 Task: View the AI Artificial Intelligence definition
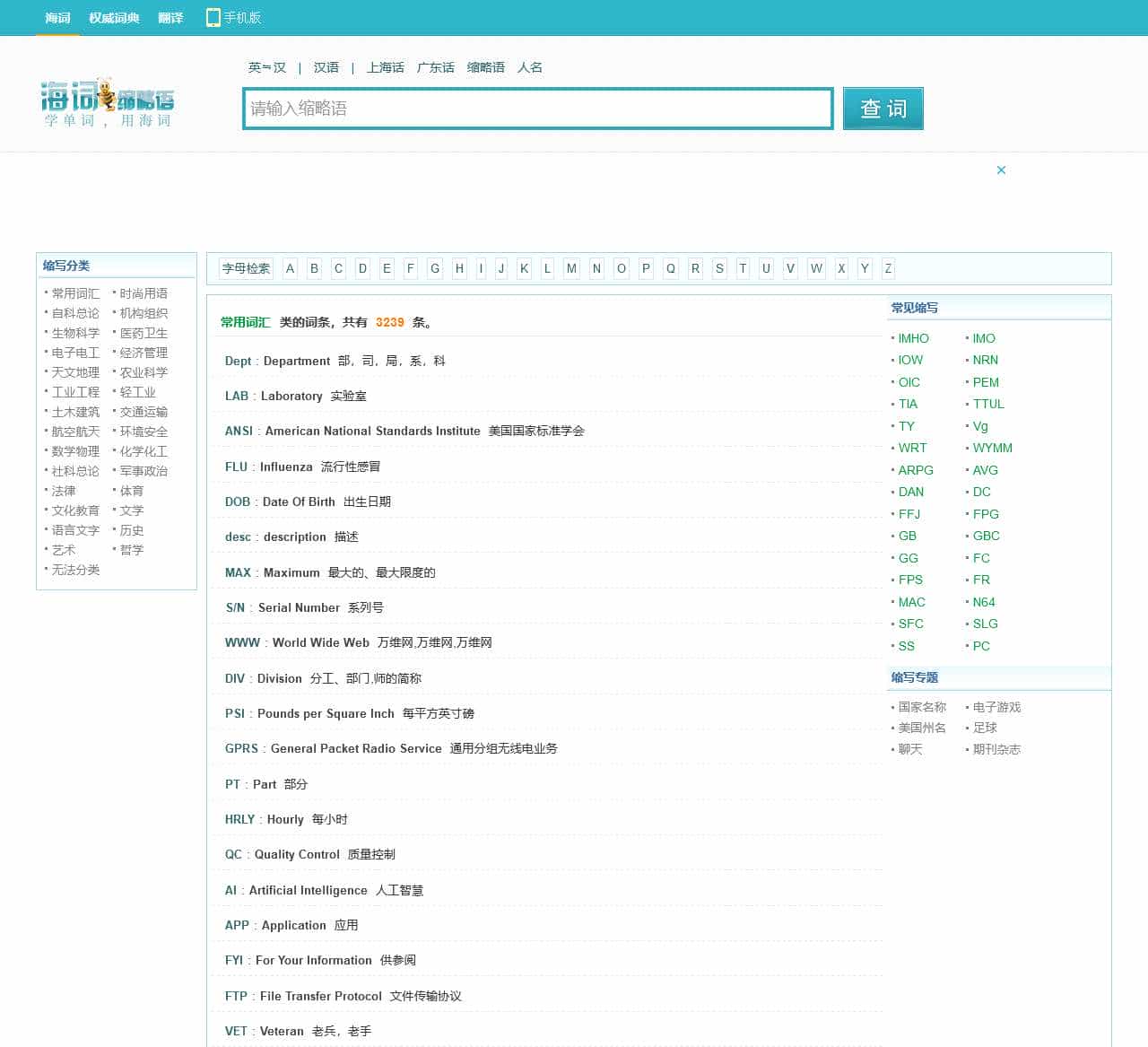tap(230, 890)
